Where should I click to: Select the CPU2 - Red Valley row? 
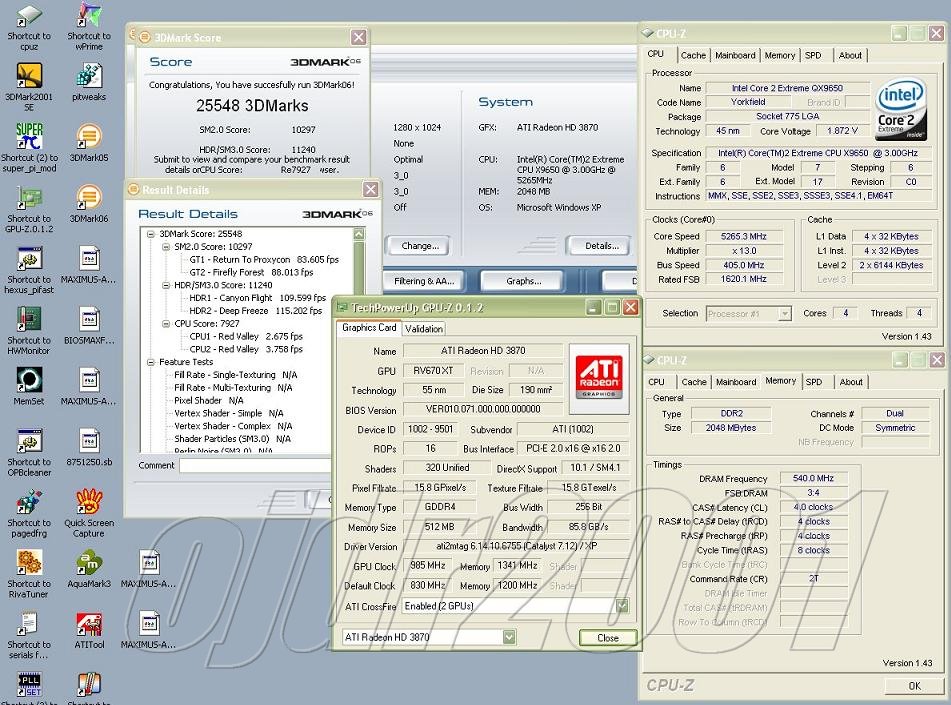pyautogui.click(x=246, y=349)
